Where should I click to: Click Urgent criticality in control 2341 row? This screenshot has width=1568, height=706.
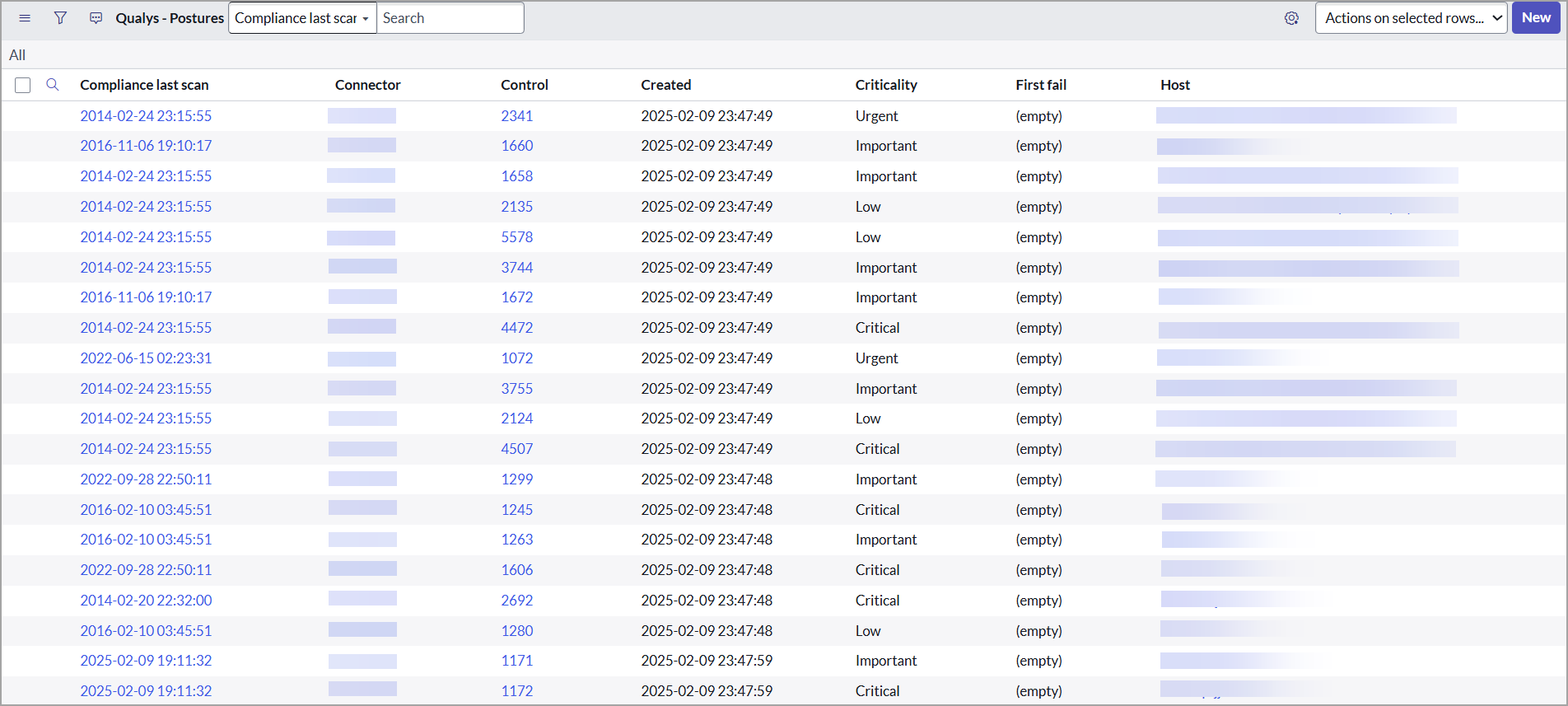click(876, 116)
